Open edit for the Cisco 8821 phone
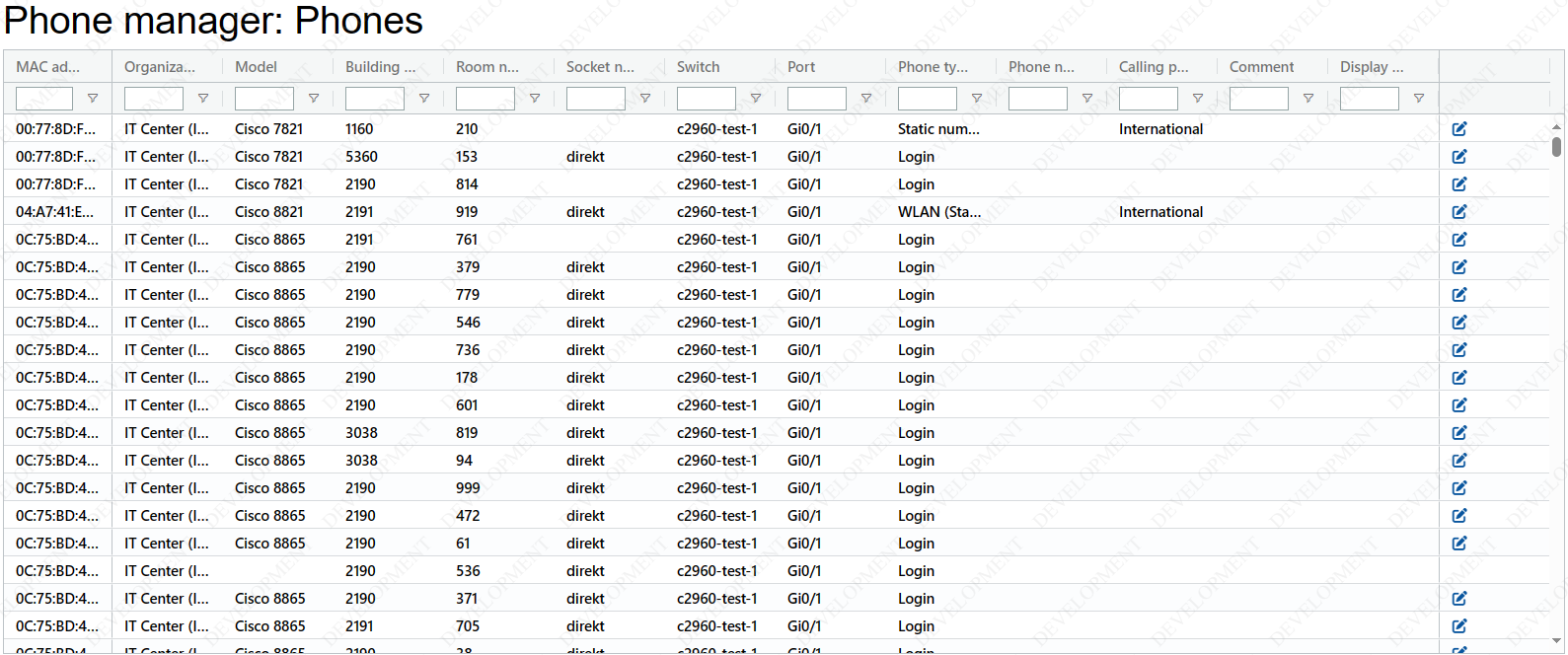The width and height of the screenshot is (1568, 655). point(1459,212)
